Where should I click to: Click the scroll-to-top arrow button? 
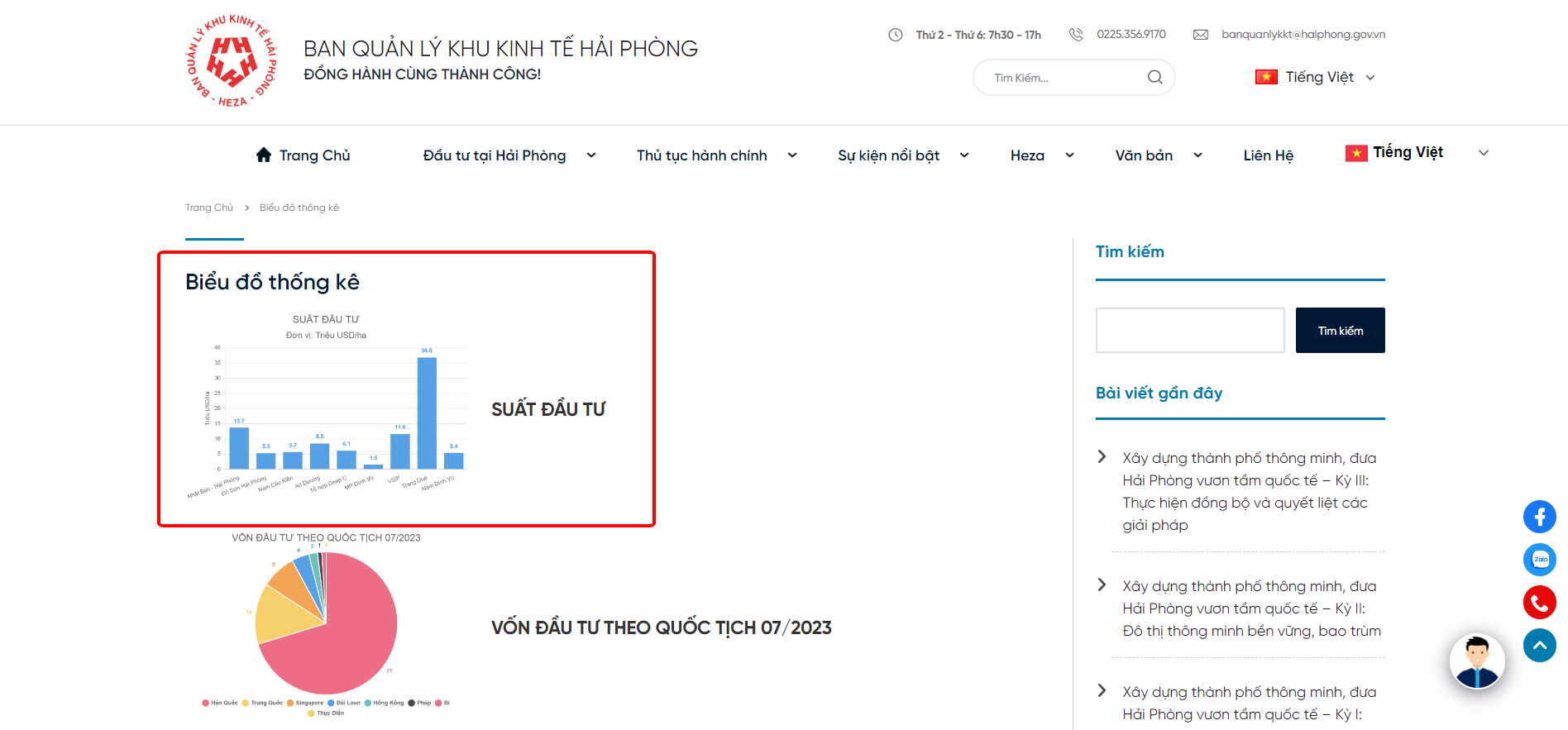[x=1539, y=646]
